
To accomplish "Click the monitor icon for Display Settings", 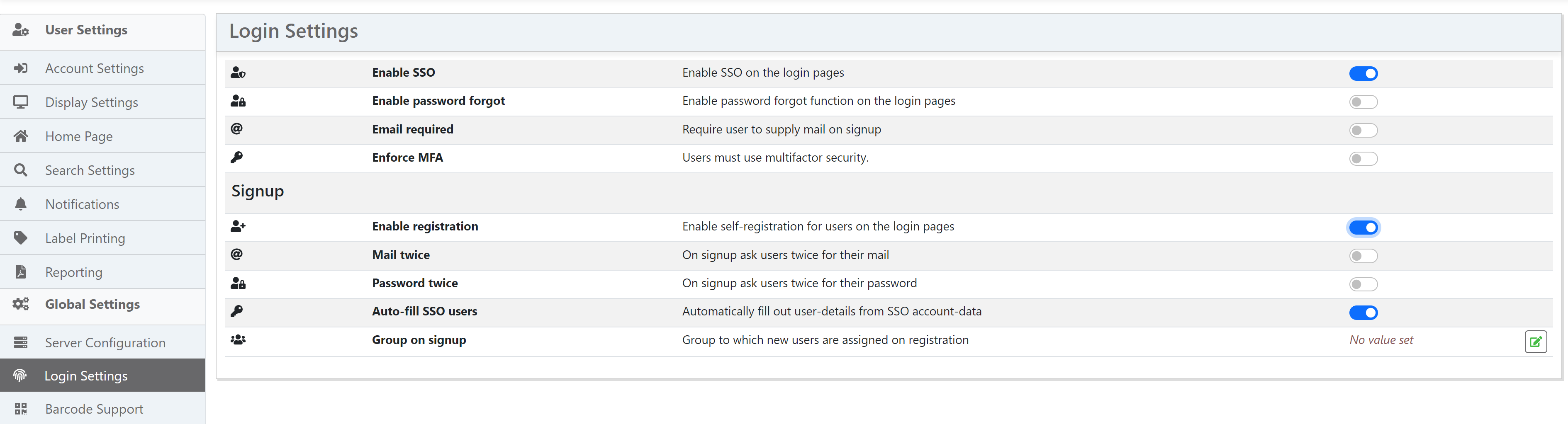I will pos(21,102).
